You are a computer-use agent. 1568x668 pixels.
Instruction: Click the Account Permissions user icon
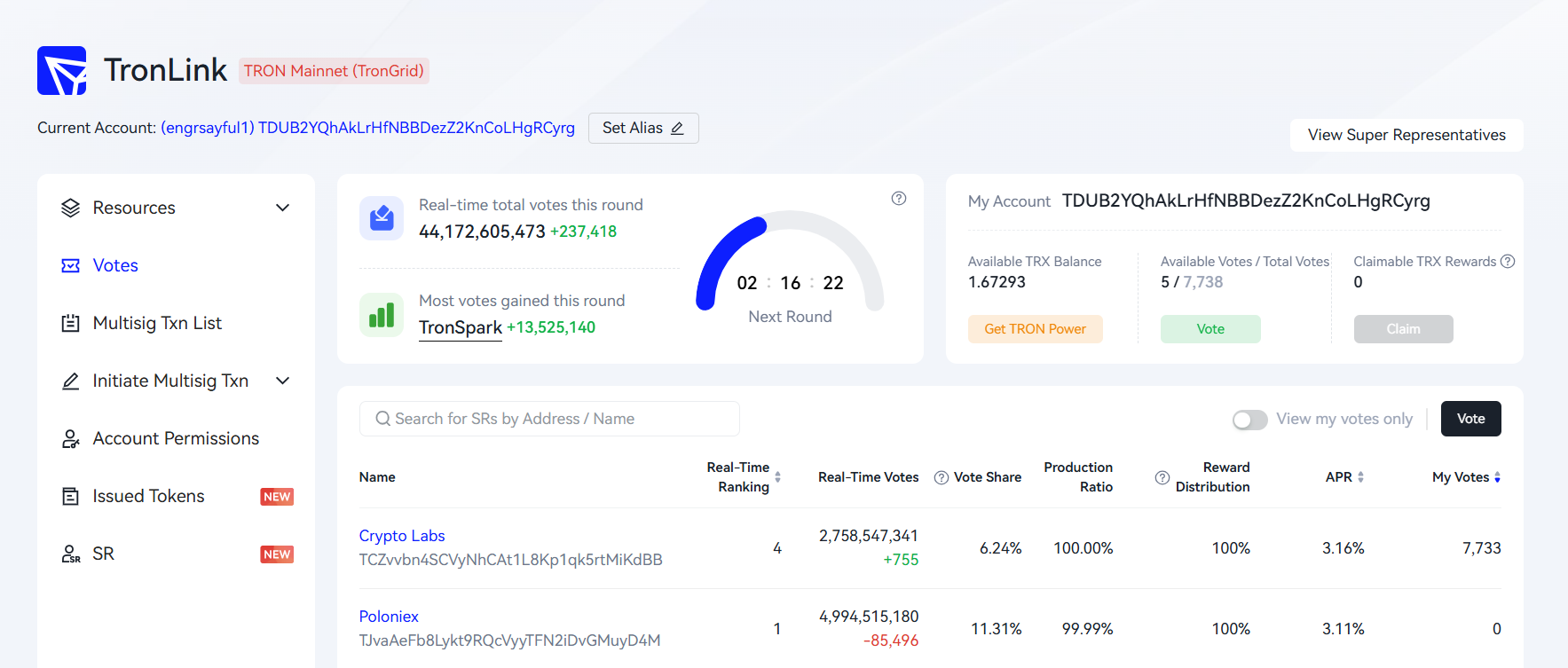pos(70,438)
